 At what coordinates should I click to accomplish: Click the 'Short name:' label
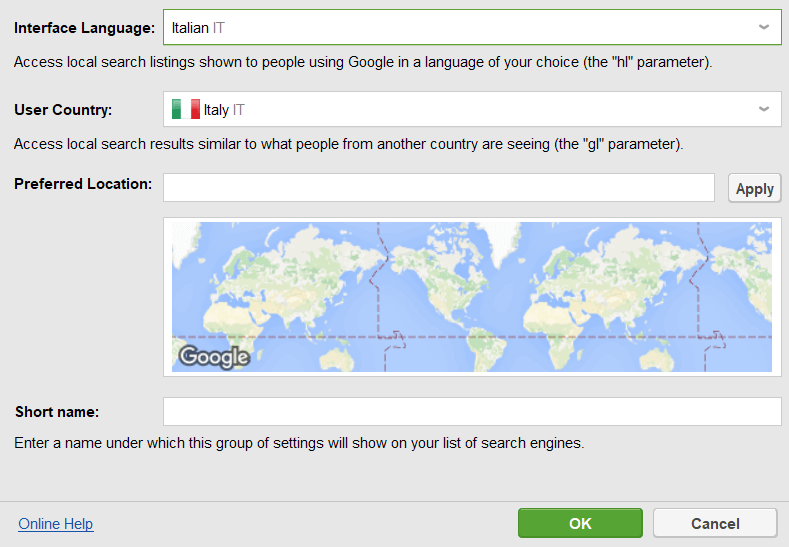(57, 412)
